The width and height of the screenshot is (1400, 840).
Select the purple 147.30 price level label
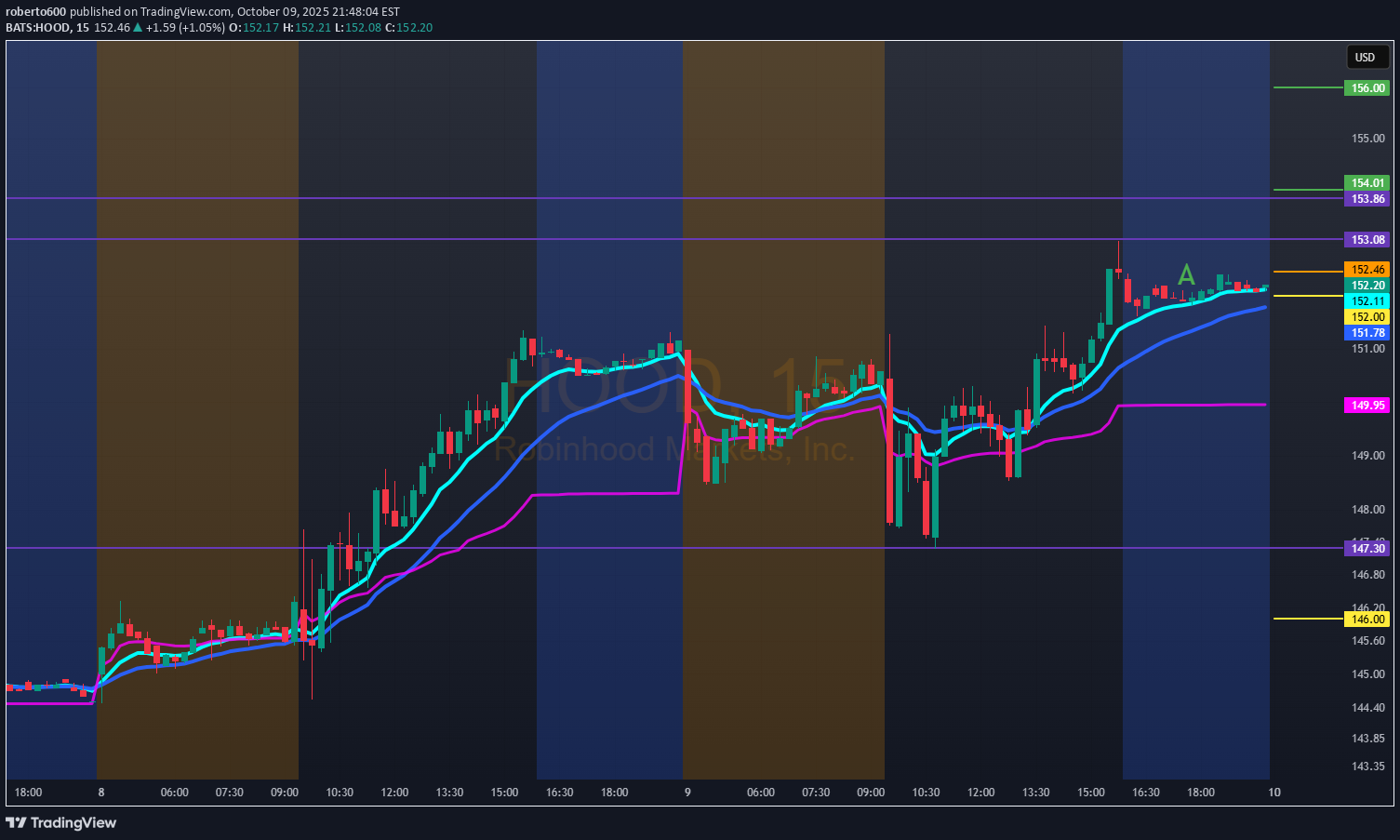coord(1367,549)
